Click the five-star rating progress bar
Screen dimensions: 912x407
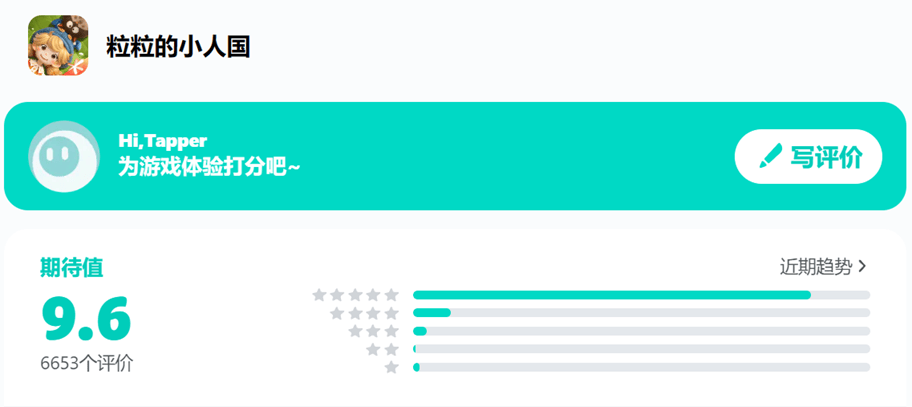coord(641,295)
